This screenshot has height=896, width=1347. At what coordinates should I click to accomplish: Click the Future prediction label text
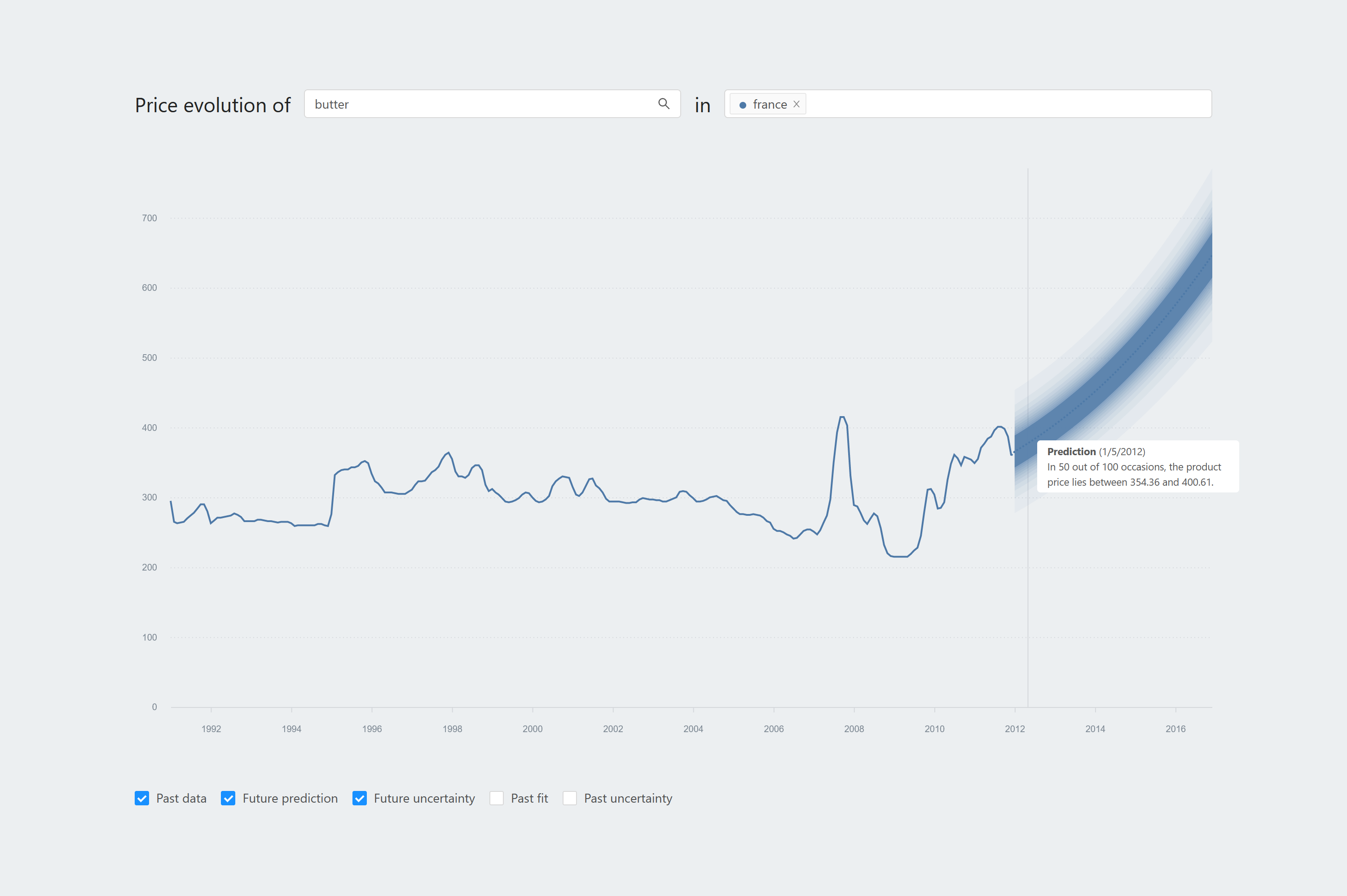click(290, 798)
